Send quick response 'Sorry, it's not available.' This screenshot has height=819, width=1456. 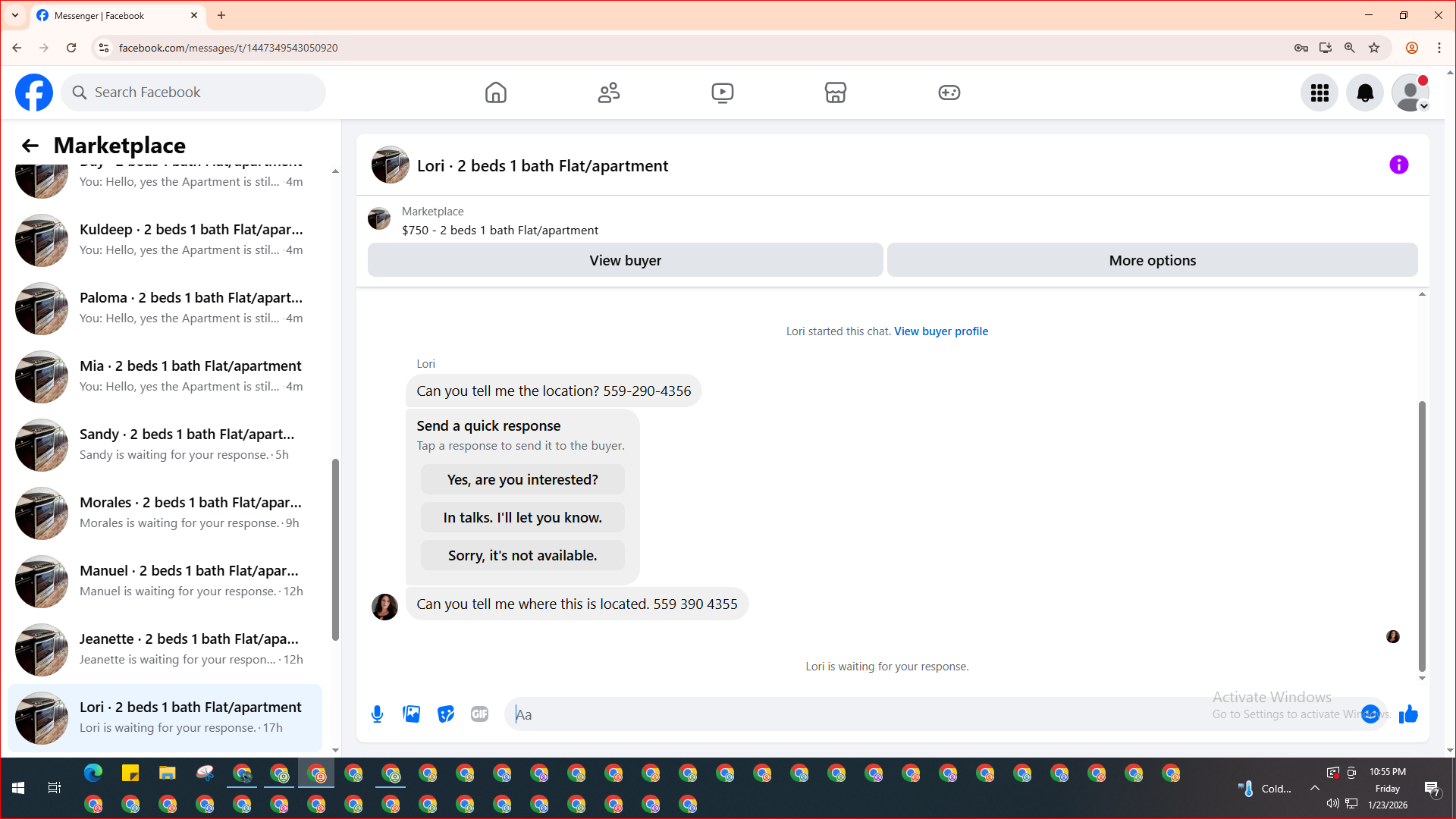(x=522, y=555)
